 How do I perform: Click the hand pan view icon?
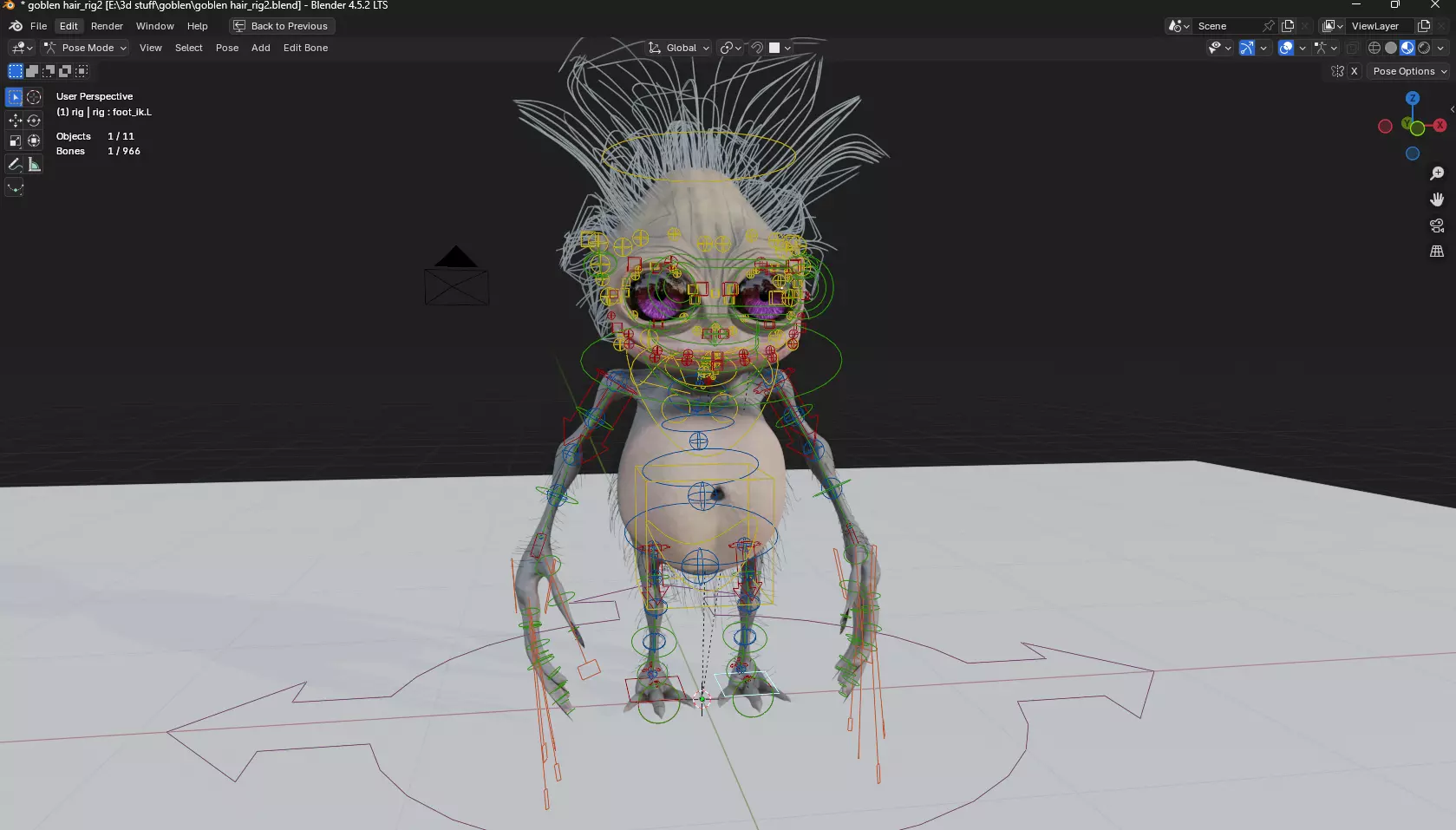(1437, 199)
